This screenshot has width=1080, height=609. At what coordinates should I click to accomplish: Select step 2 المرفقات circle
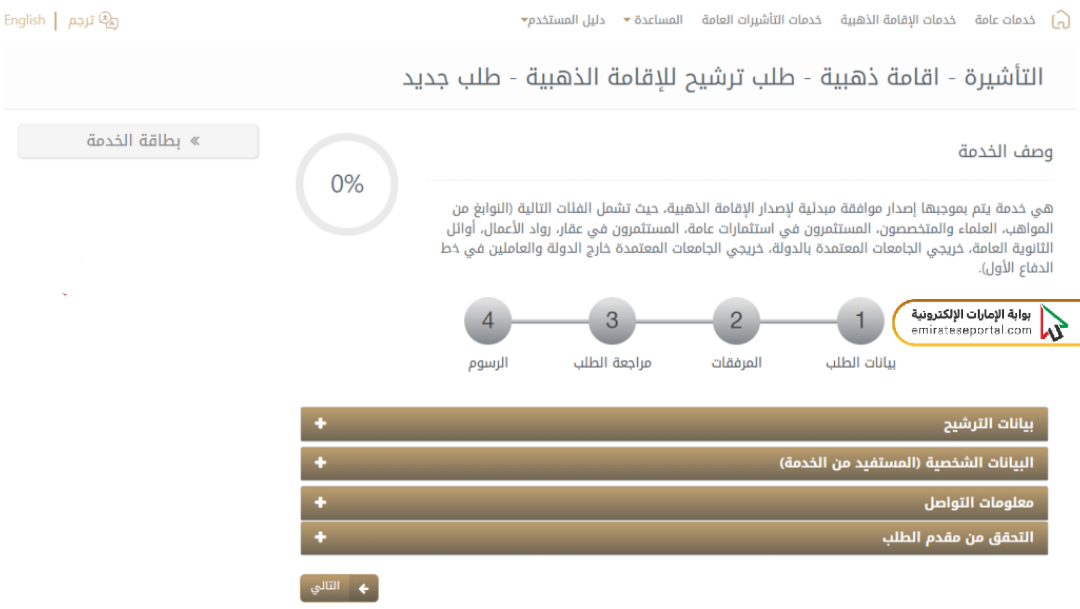coord(736,320)
